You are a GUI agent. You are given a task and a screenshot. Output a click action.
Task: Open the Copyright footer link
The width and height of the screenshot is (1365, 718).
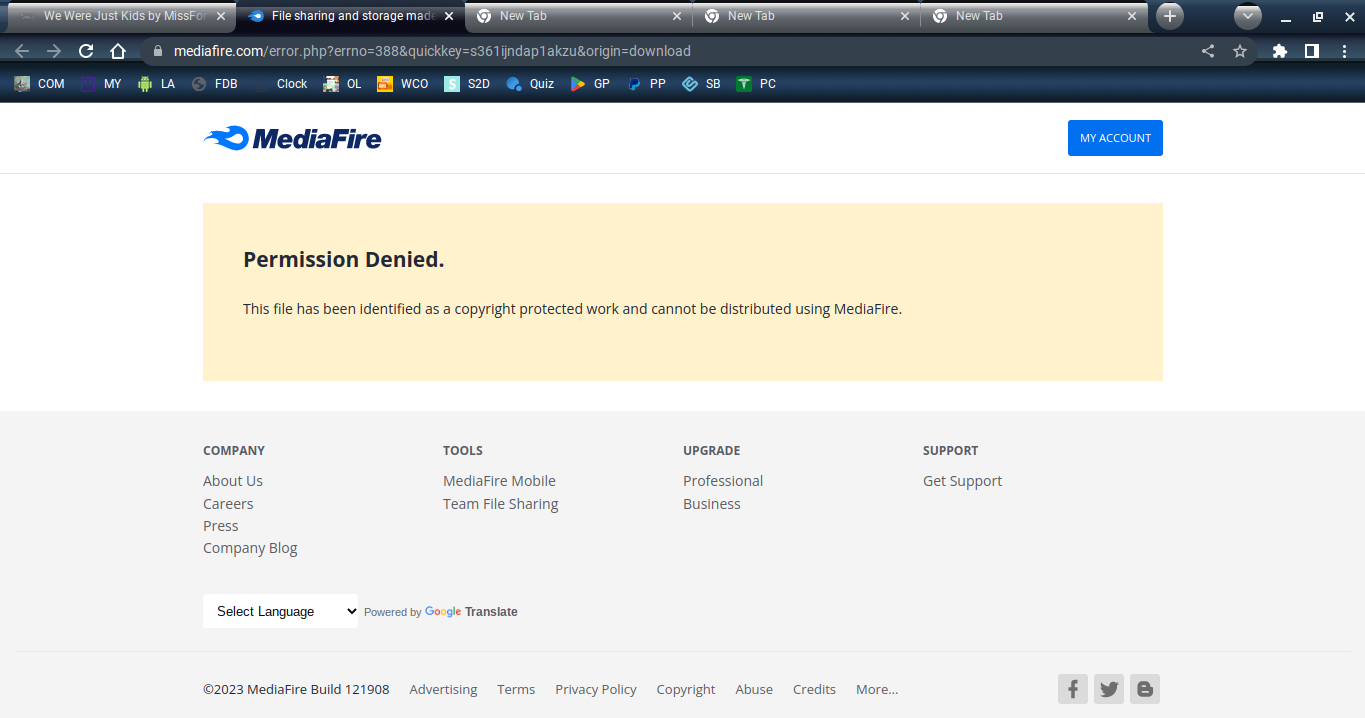click(x=686, y=689)
